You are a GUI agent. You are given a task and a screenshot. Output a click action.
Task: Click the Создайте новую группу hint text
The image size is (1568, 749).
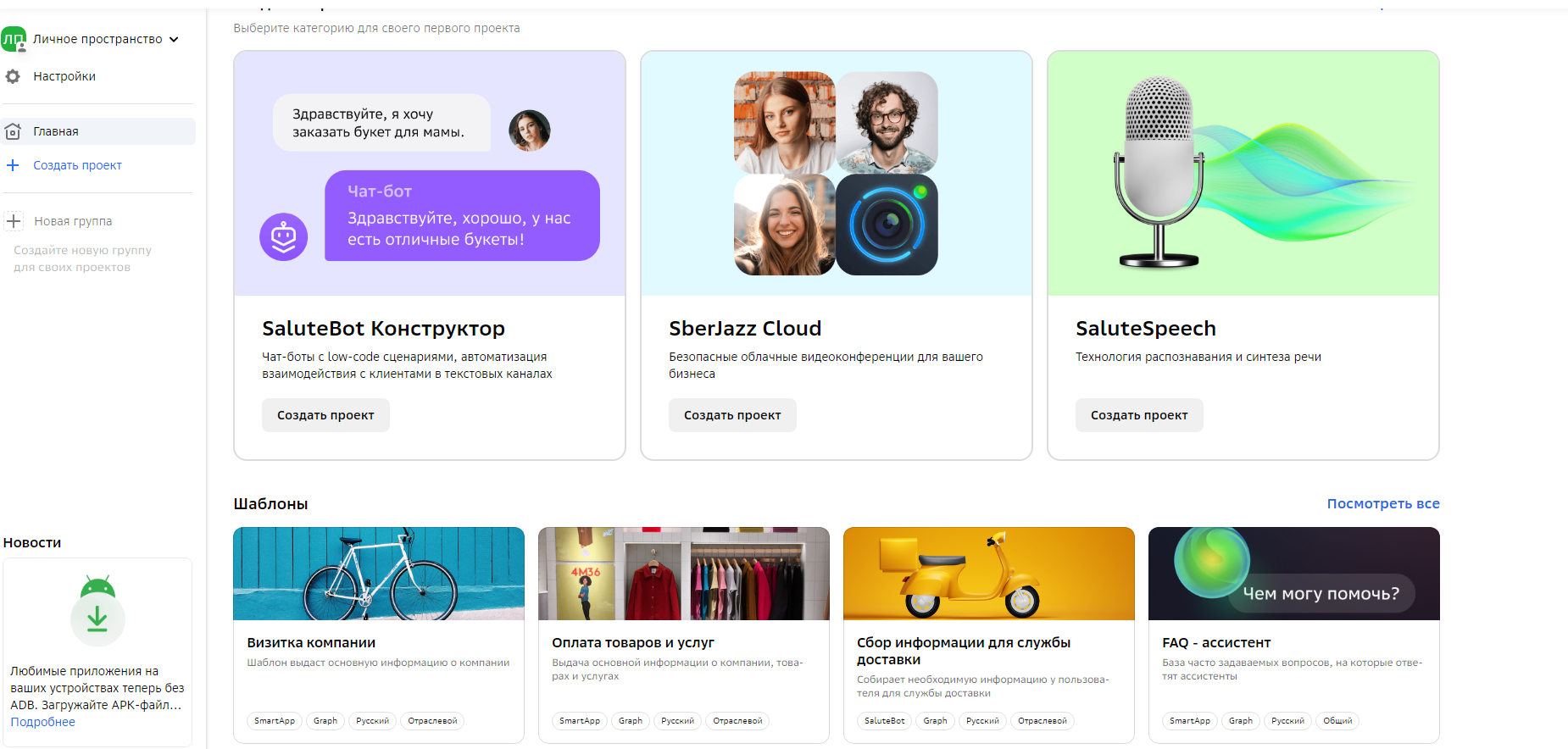pos(82,258)
